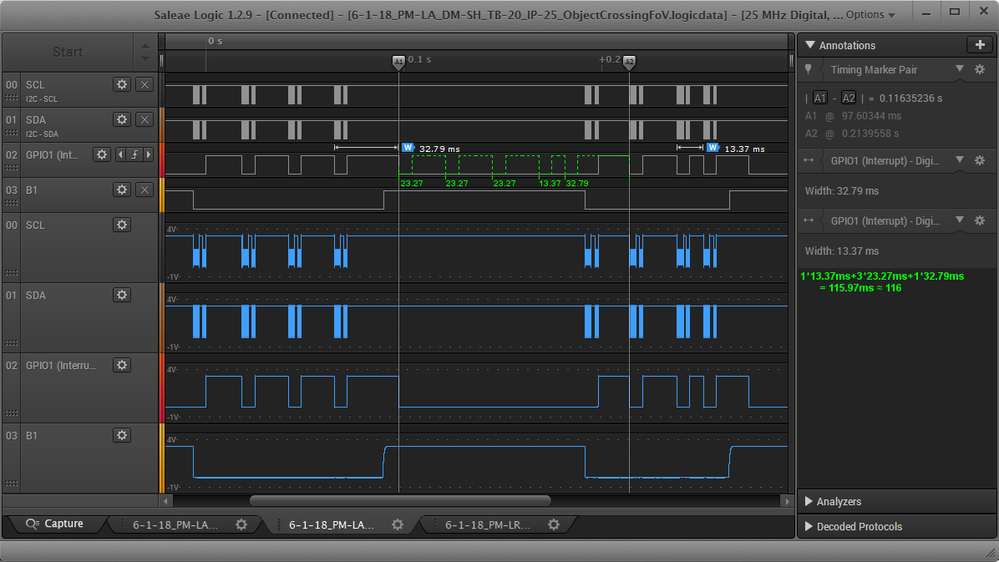Image resolution: width=999 pixels, height=562 pixels.
Task: Add new annotation with plus button
Action: click(980, 45)
